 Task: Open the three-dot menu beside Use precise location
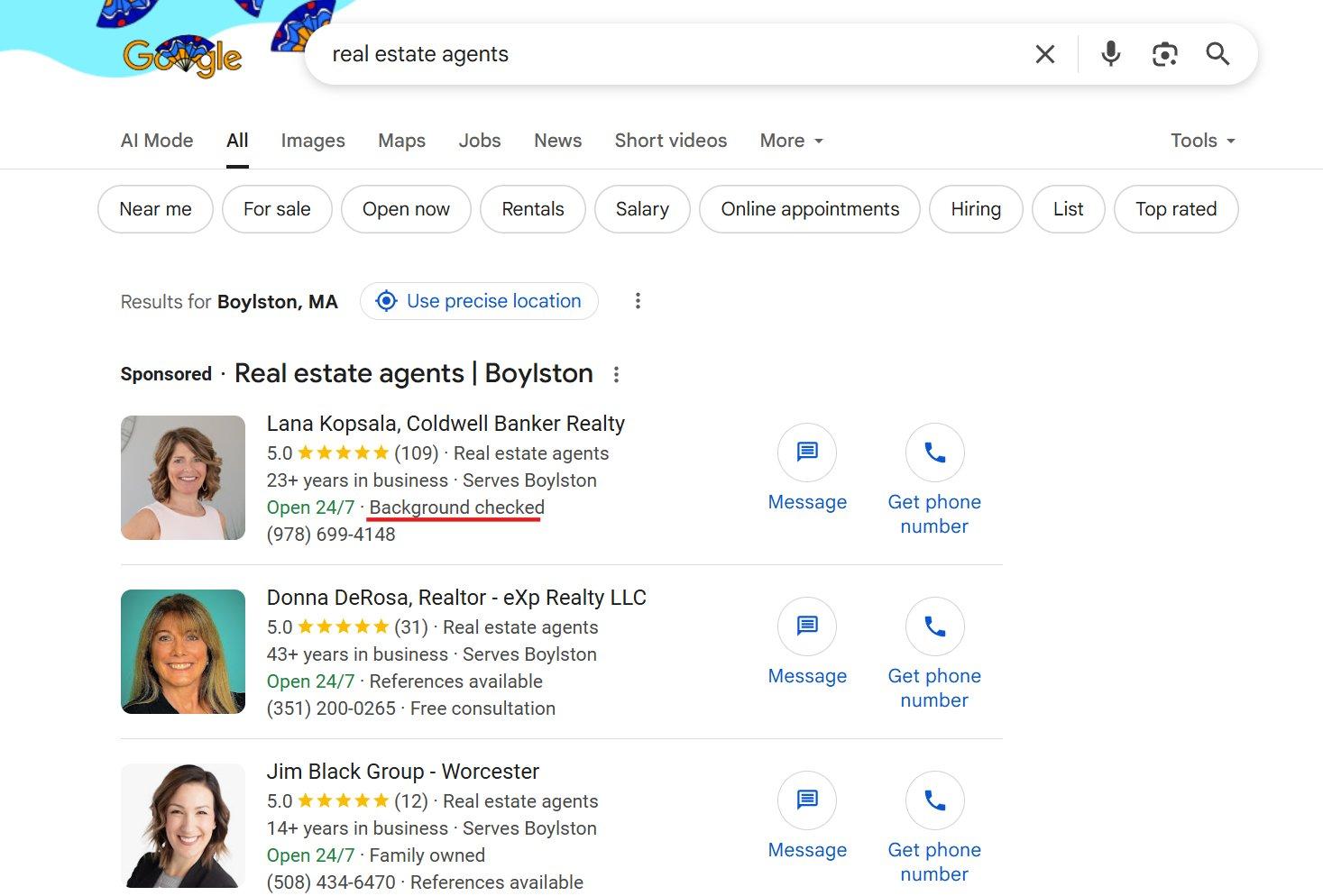click(x=638, y=301)
